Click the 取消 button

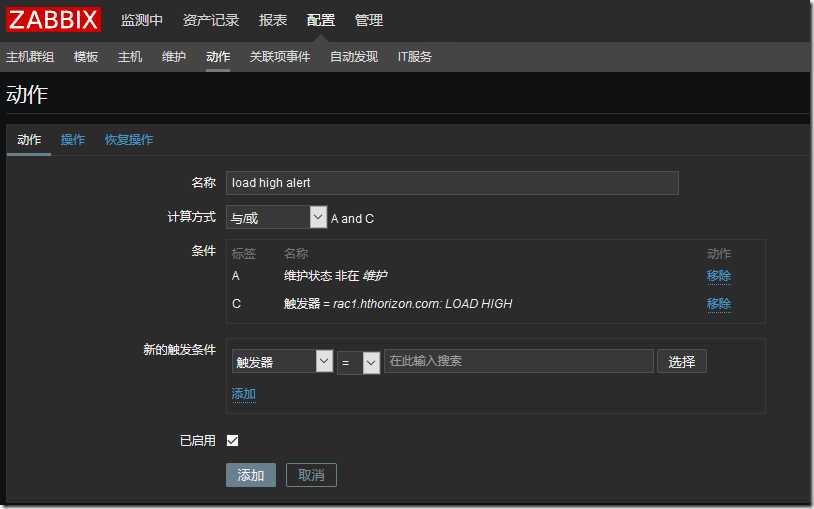(311, 475)
